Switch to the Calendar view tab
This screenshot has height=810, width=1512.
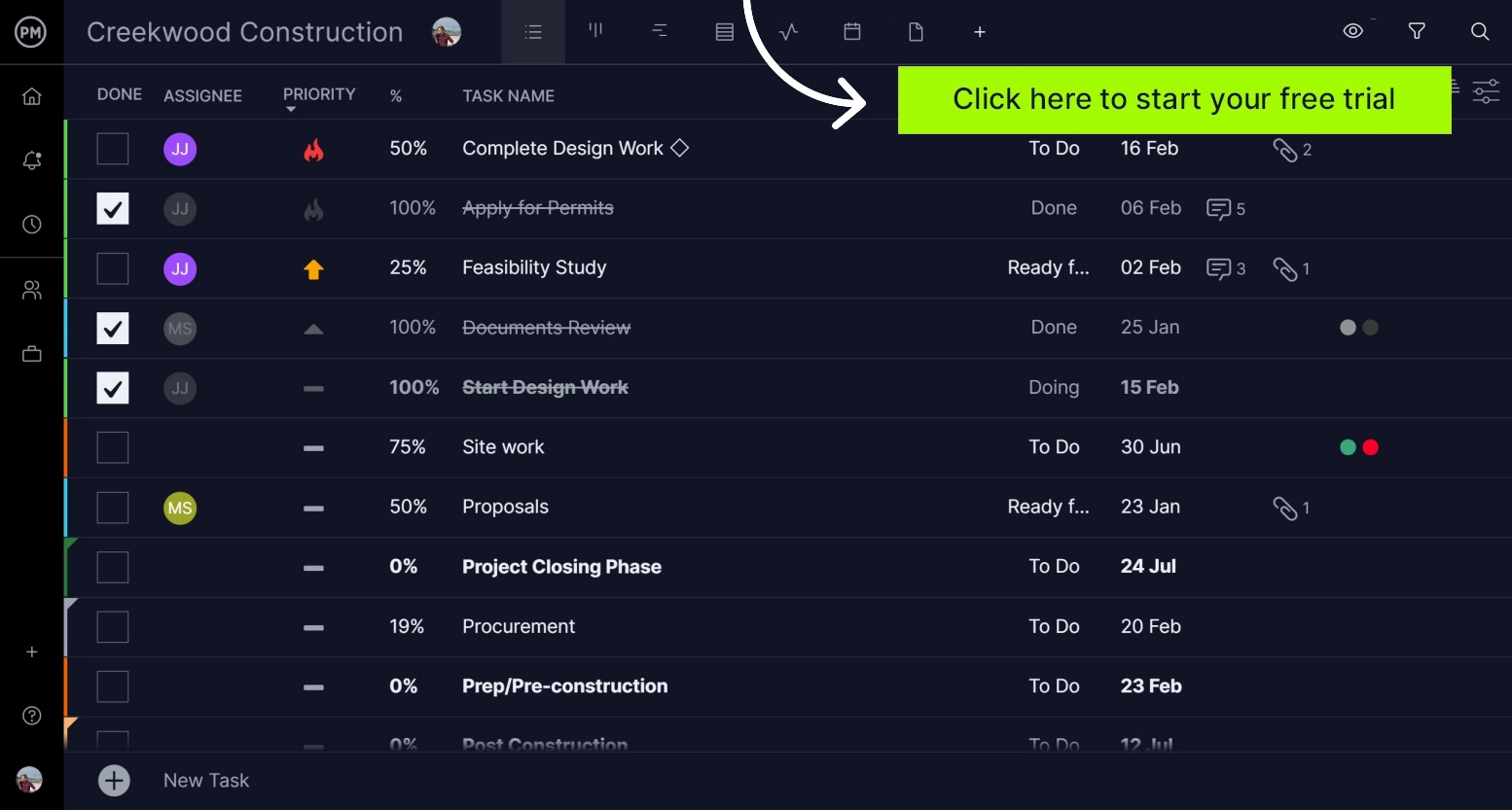point(852,32)
